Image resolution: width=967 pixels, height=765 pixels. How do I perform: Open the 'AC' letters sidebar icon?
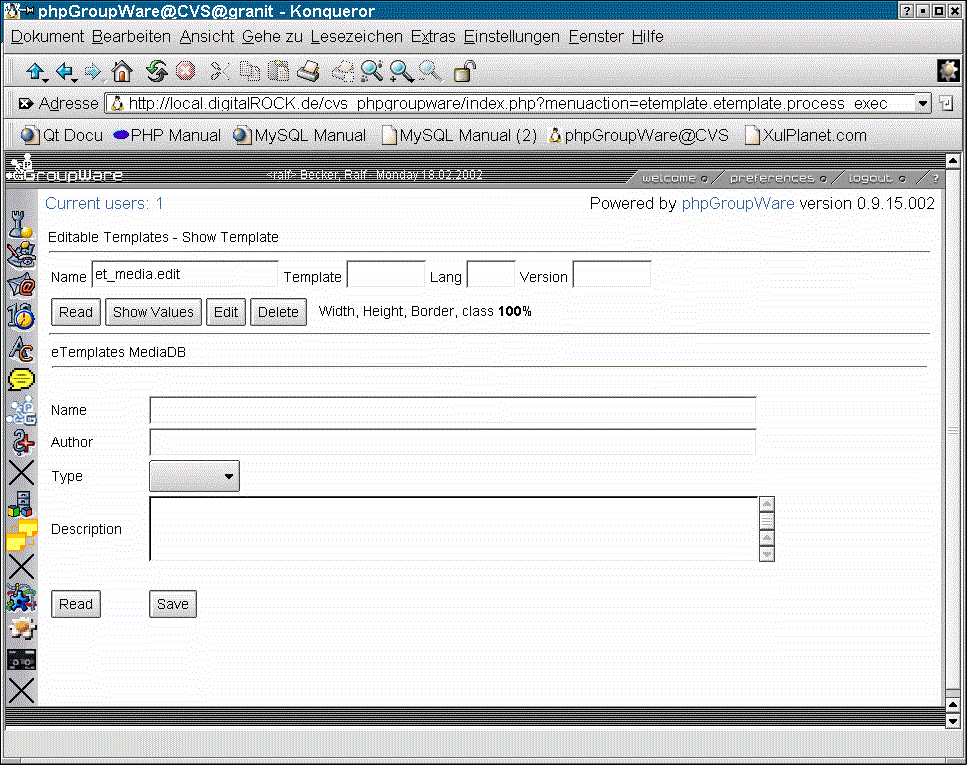click(x=21, y=349)
